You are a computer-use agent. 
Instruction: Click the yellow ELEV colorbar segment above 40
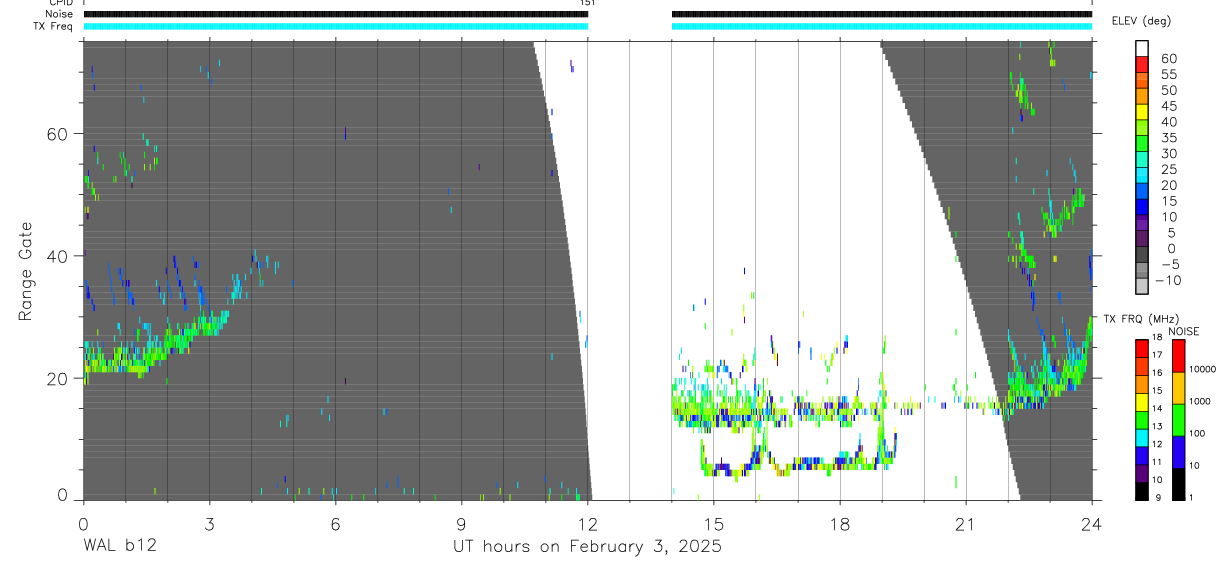[x=1142, y=111]
